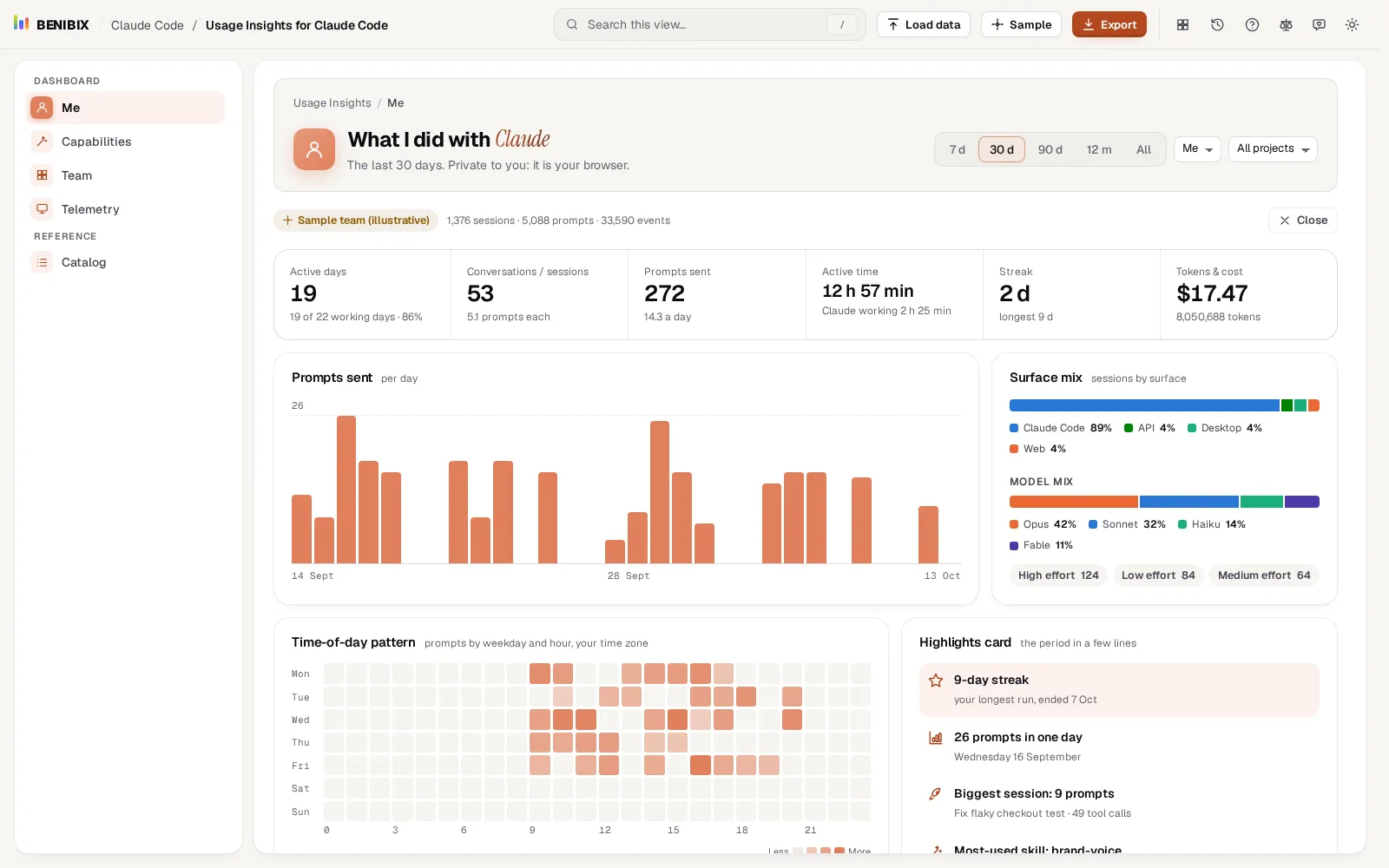Click the Benibix logo
Image resolution: width=1389 pixels, height=868 pixels.
tap(52, 24)
